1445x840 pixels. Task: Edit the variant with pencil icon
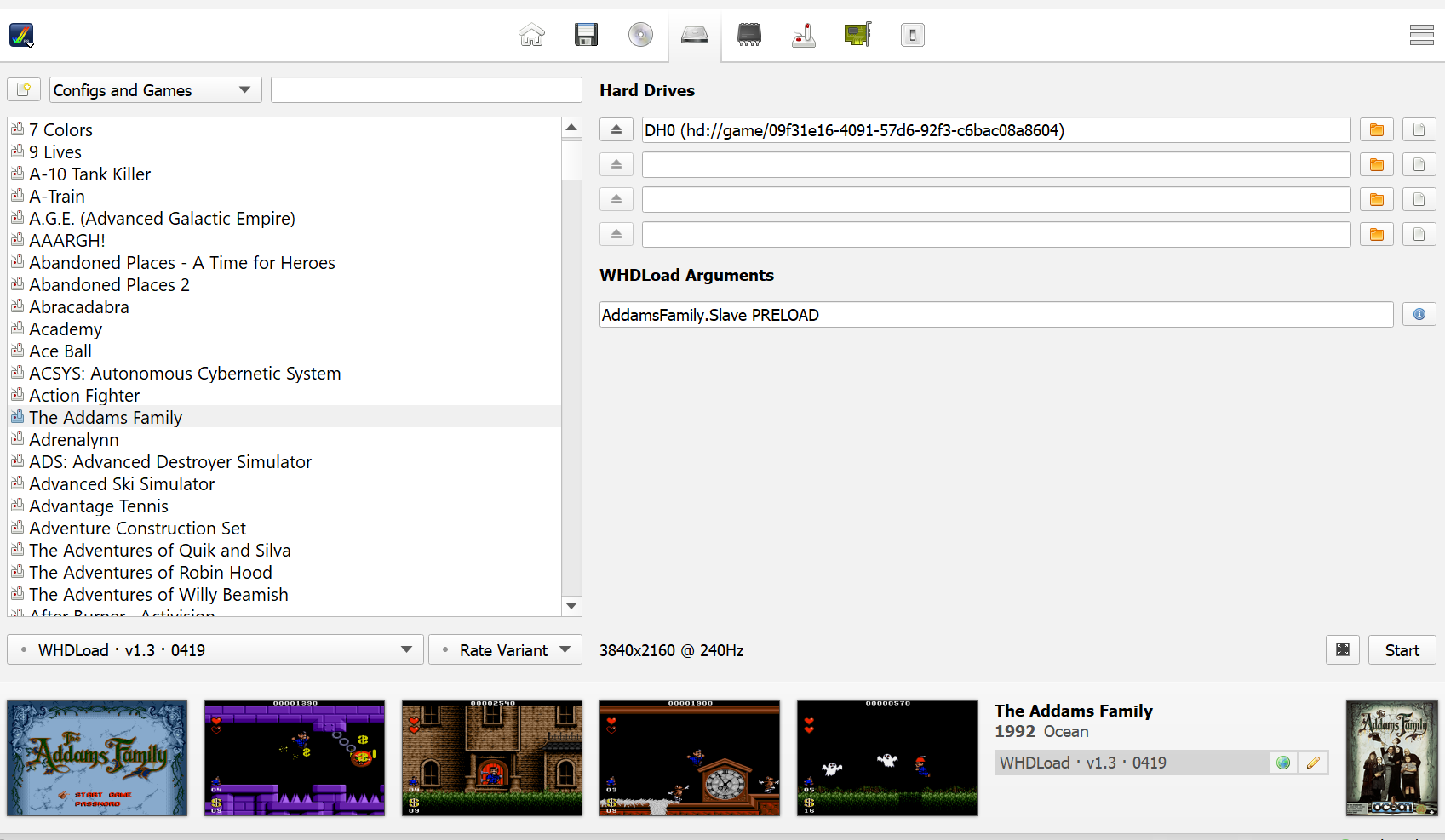(1313, 763)
